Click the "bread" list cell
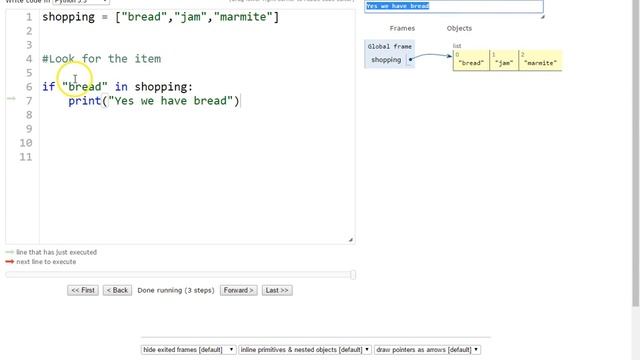The image size is (640, 360). [471, 60]
